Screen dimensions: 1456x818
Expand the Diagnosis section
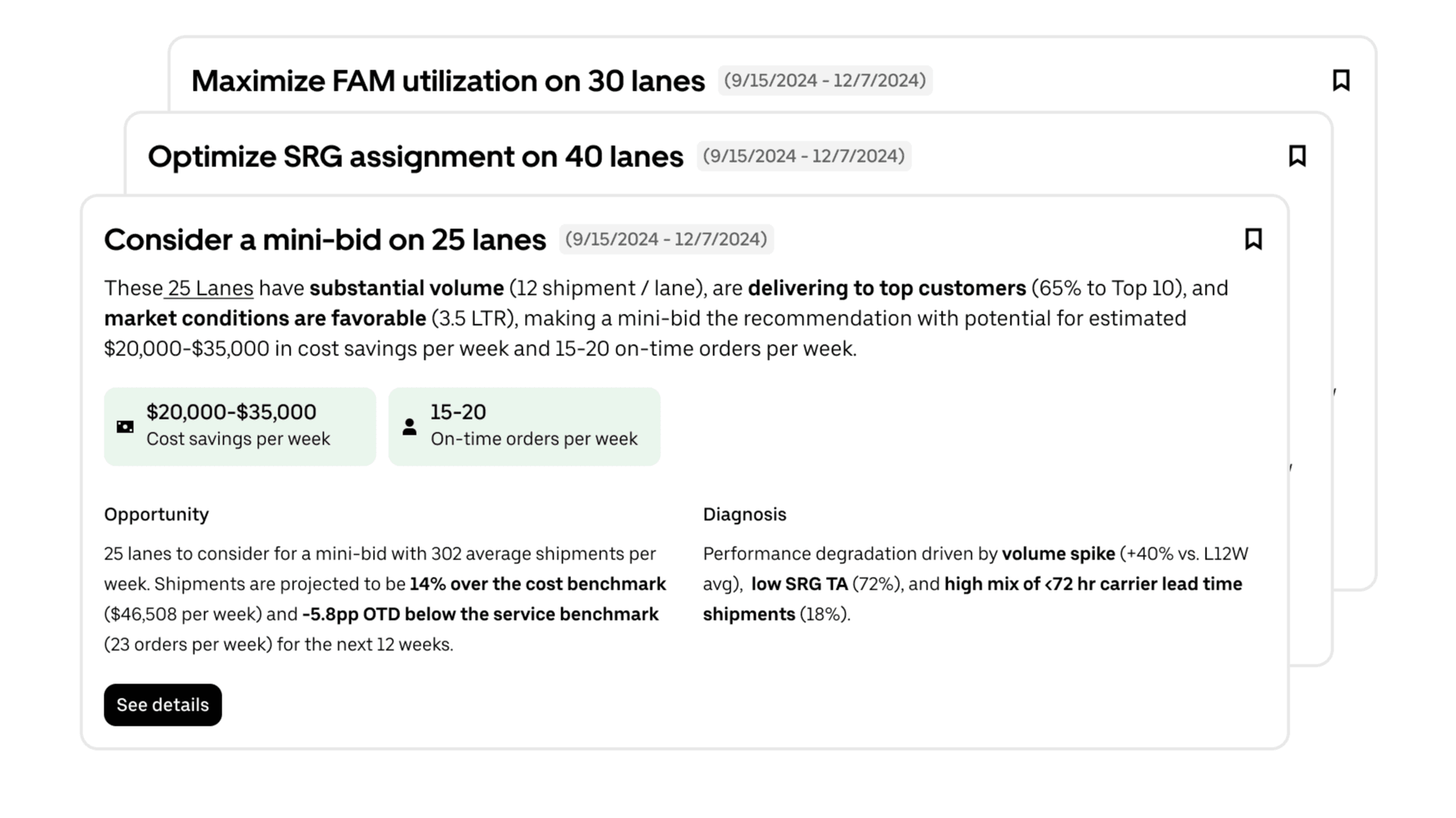click(745, 514)
